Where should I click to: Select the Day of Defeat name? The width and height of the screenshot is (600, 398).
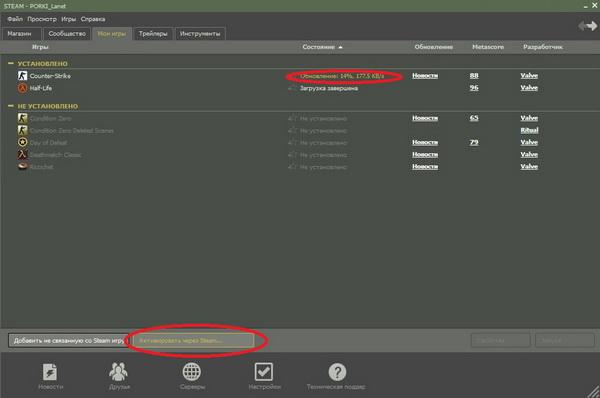tap(48, 143)
